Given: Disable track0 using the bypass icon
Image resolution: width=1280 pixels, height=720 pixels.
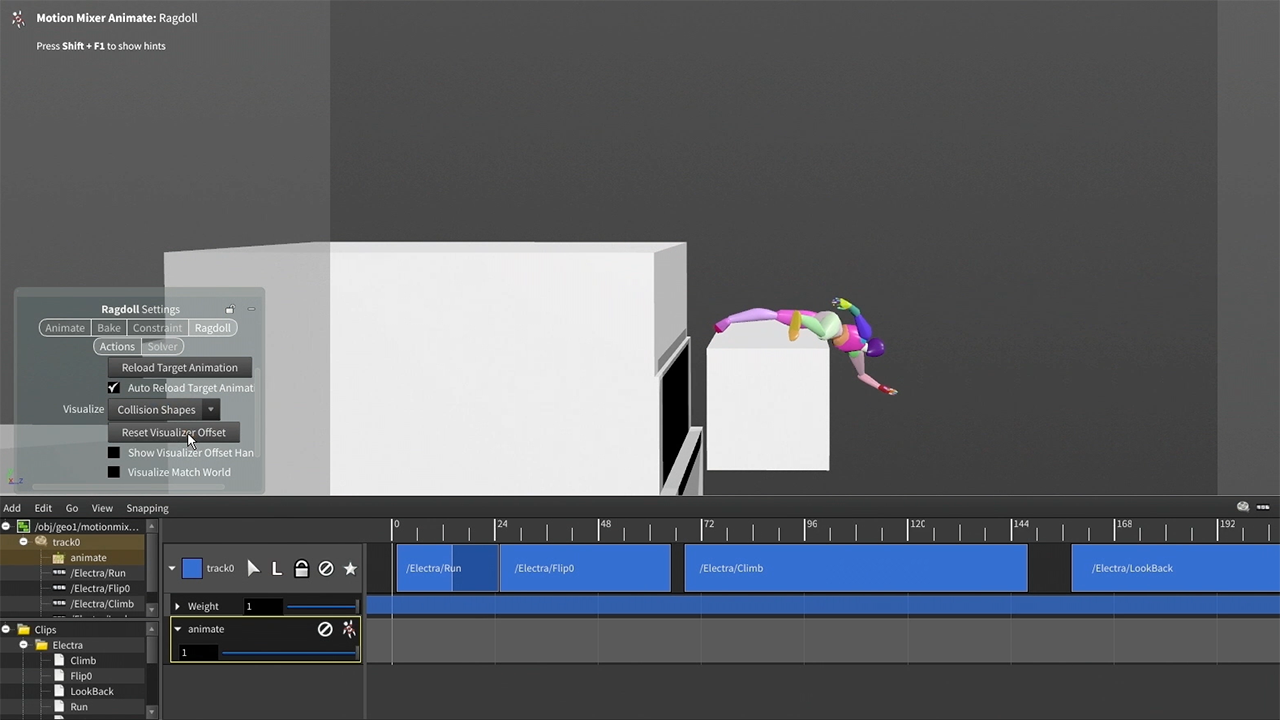Looking at the screenshot, I should (x=326, y=568).
